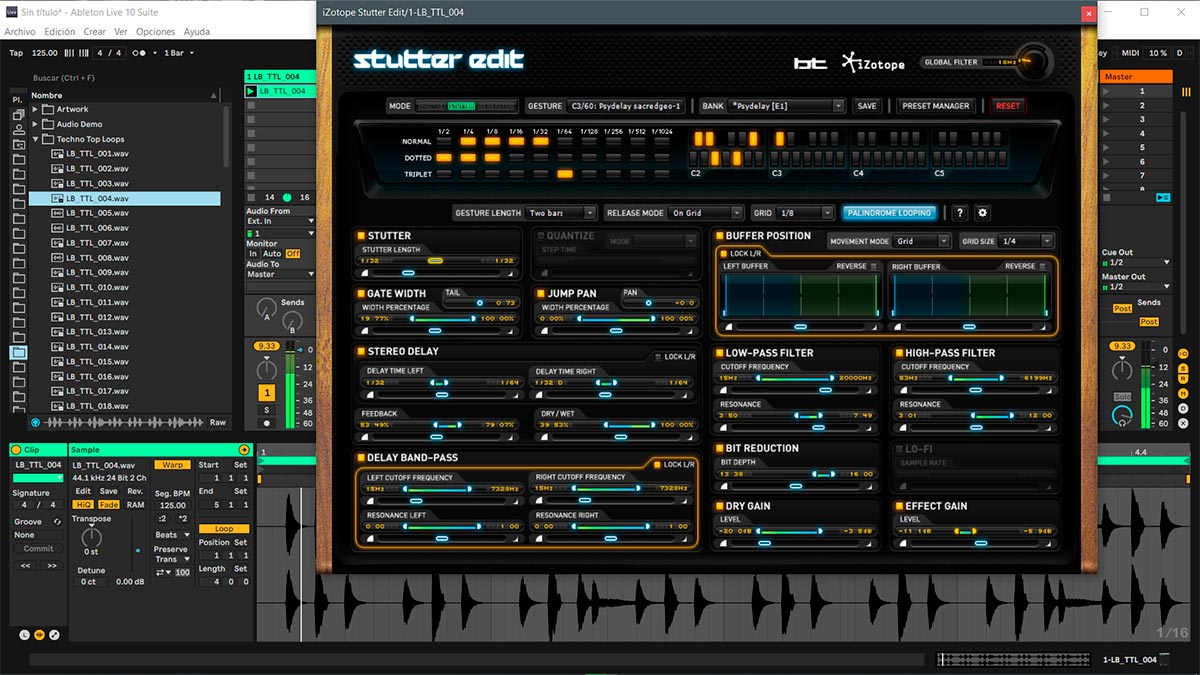Open the Movement Mode dropdown
Image resolution: width=1200 pixels, height=675 pixels.
pos(922,241)
